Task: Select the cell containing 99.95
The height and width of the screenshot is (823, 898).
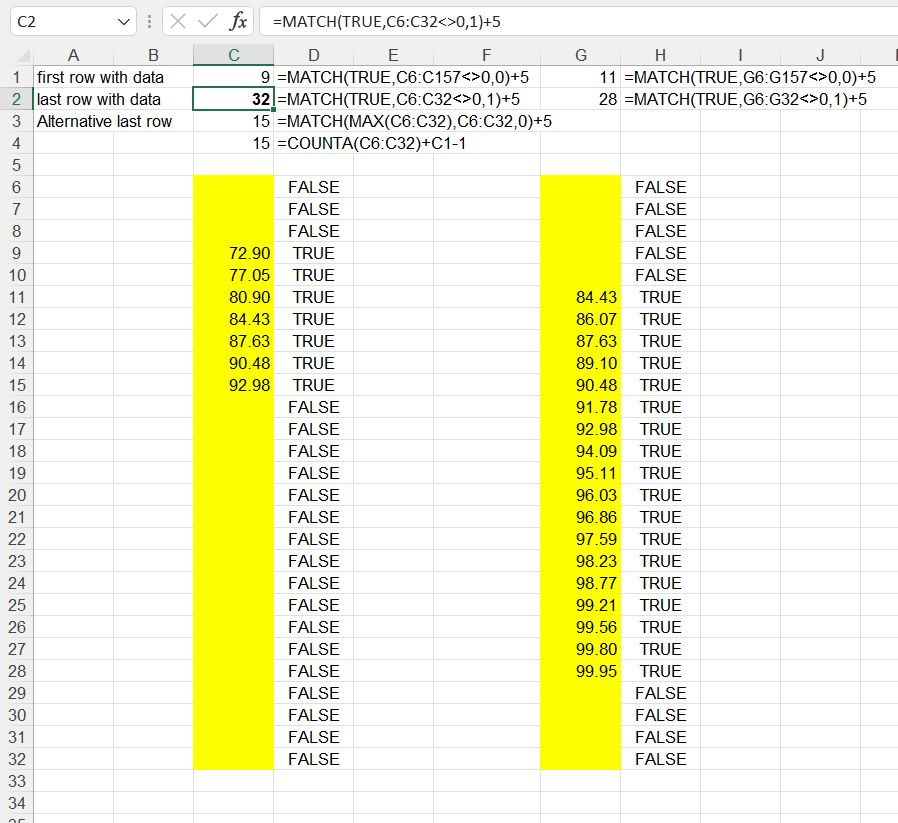Action: click(580, 671)
